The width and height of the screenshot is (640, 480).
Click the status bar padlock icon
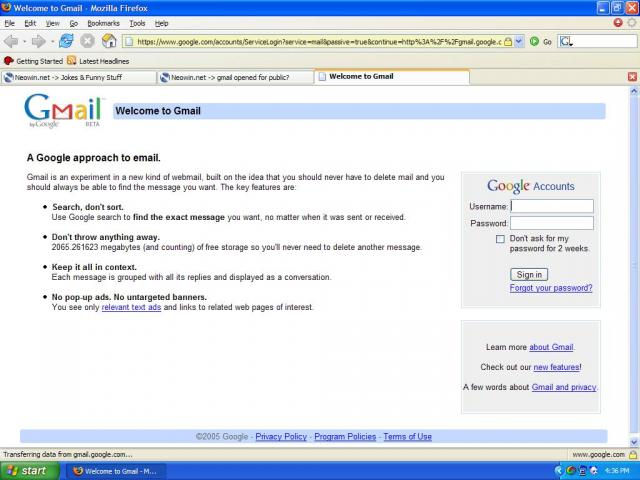coord(633,454)
